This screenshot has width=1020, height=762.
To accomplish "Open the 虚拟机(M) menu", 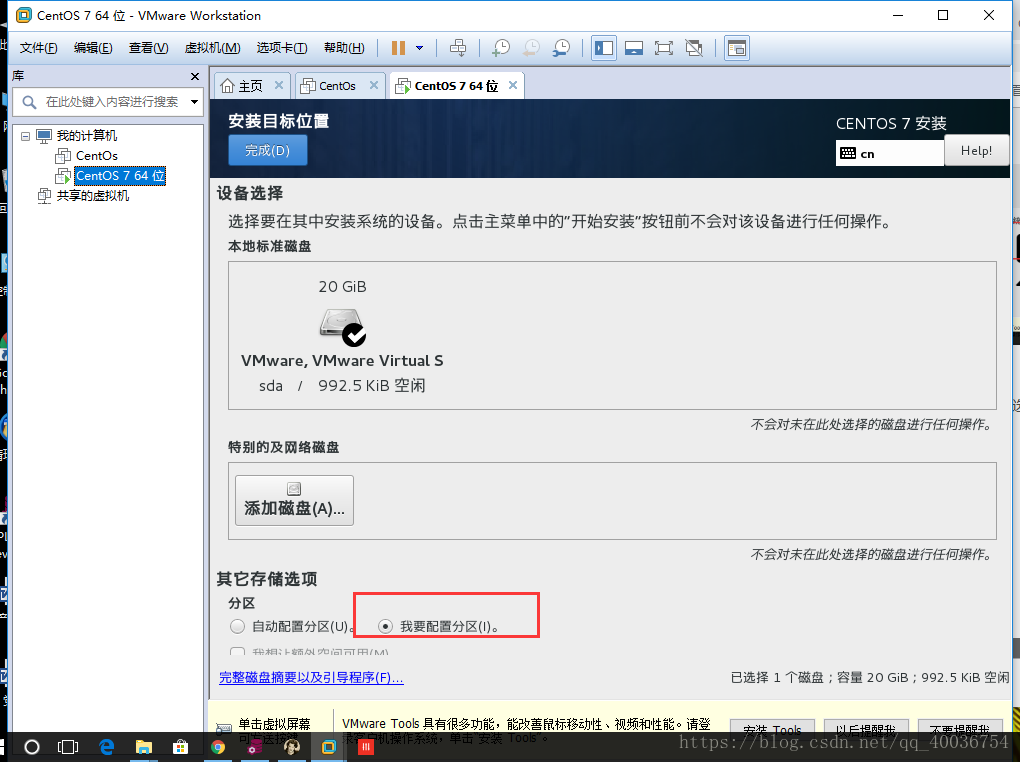I will point(213,48).
